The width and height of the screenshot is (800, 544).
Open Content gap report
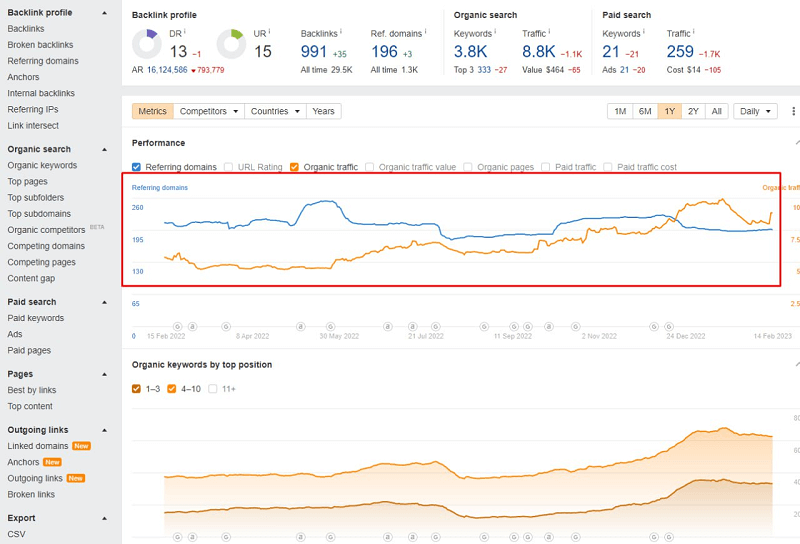(31, 279)
